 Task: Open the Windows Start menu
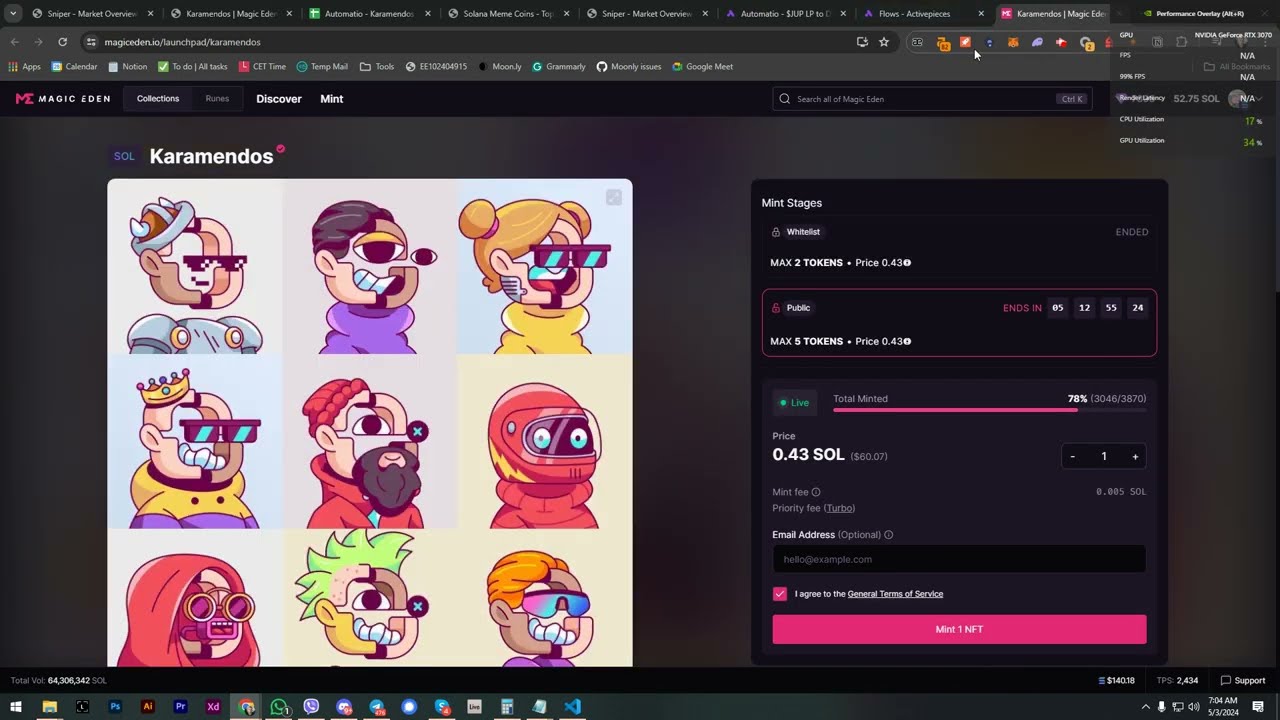click(16, 706)
